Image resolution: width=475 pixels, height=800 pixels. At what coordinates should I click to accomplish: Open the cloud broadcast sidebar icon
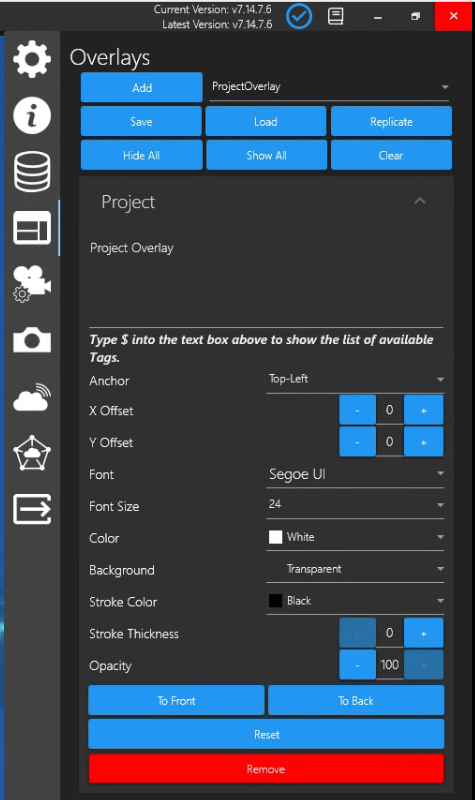[x=32, y=397]
